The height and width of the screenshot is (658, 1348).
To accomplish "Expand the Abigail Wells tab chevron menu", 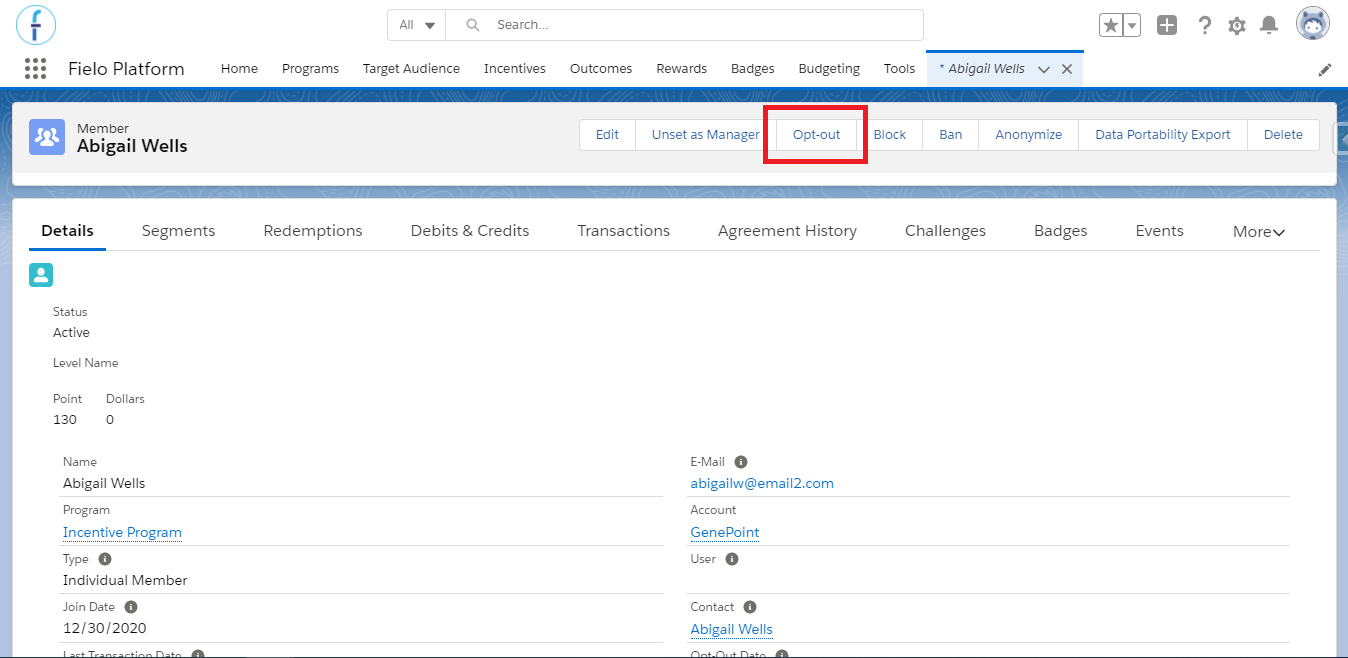I will click(1044, 69).
